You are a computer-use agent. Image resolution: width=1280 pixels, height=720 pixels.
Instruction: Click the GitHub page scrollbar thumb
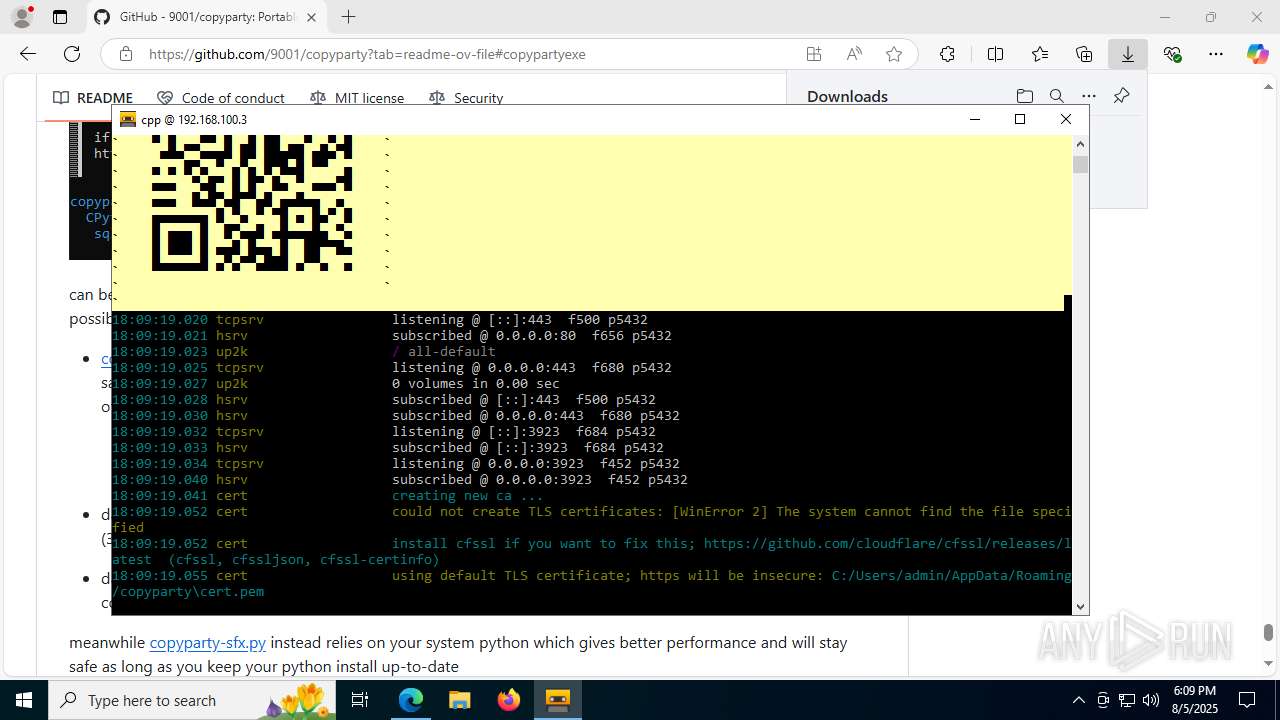pos(1268,632)
